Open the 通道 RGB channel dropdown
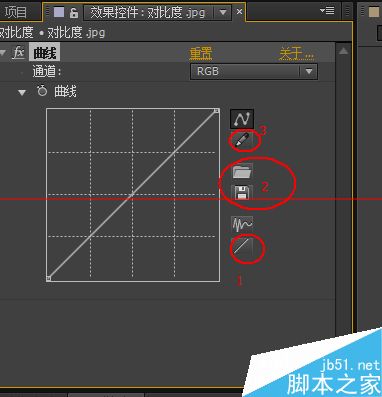This screenshot has height=397, width=382. pyautogui.click(x=254, y=71)
